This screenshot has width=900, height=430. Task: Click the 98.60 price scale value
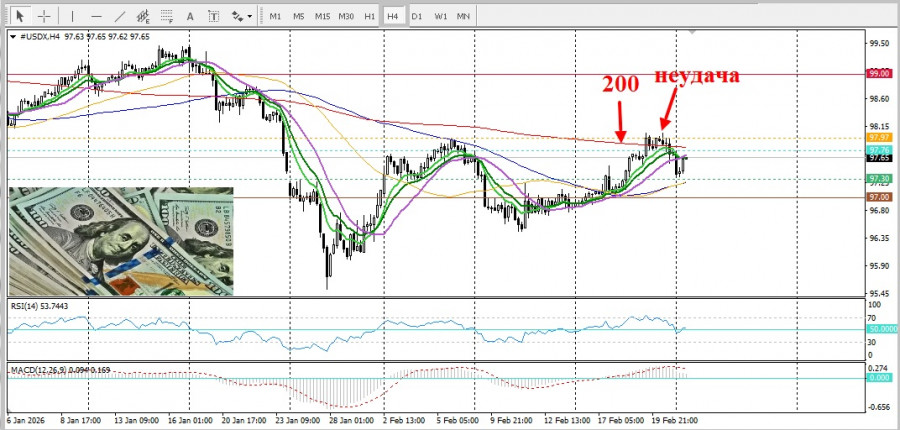(879, 99)
